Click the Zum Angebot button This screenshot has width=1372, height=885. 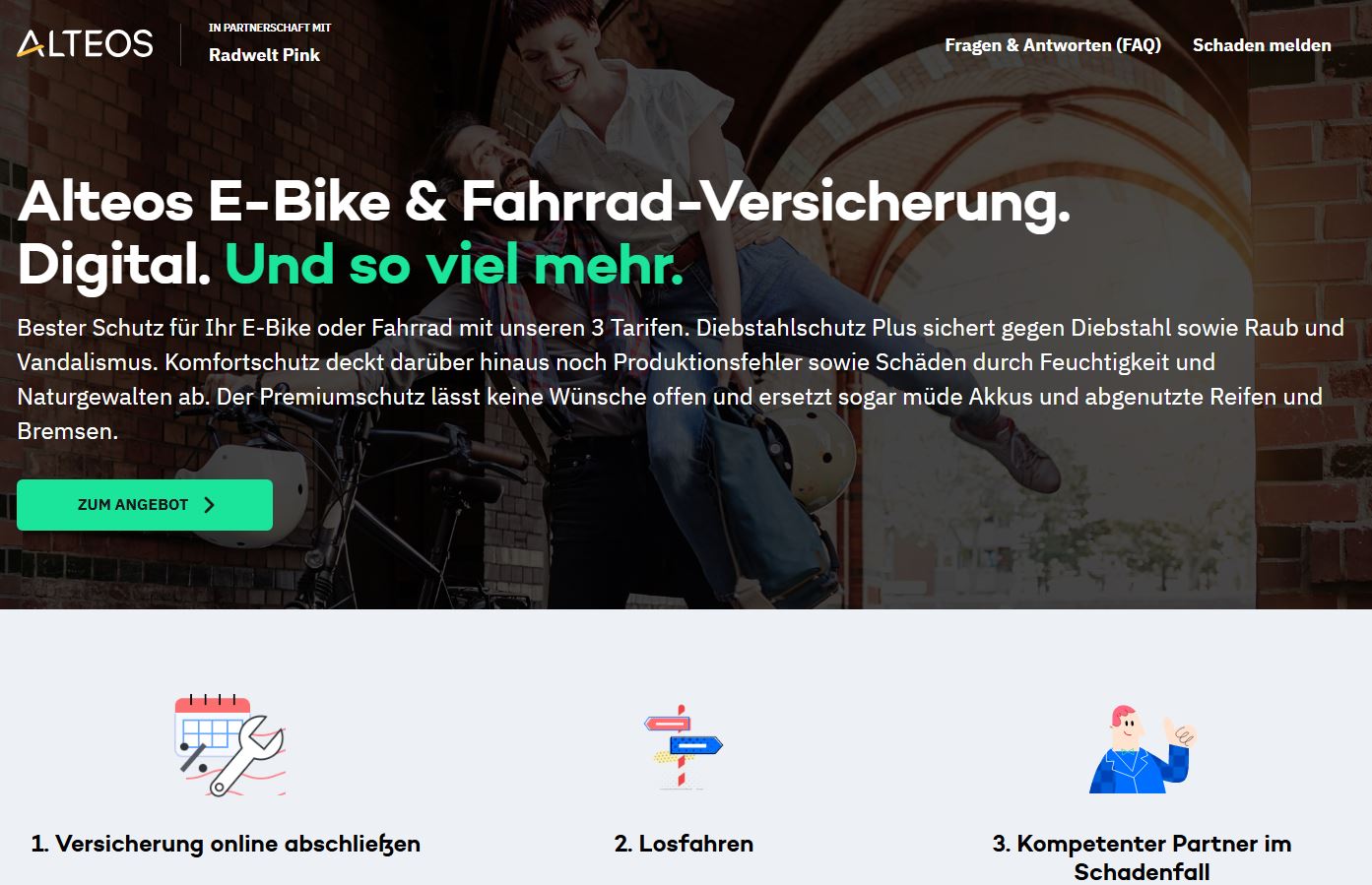145,505
